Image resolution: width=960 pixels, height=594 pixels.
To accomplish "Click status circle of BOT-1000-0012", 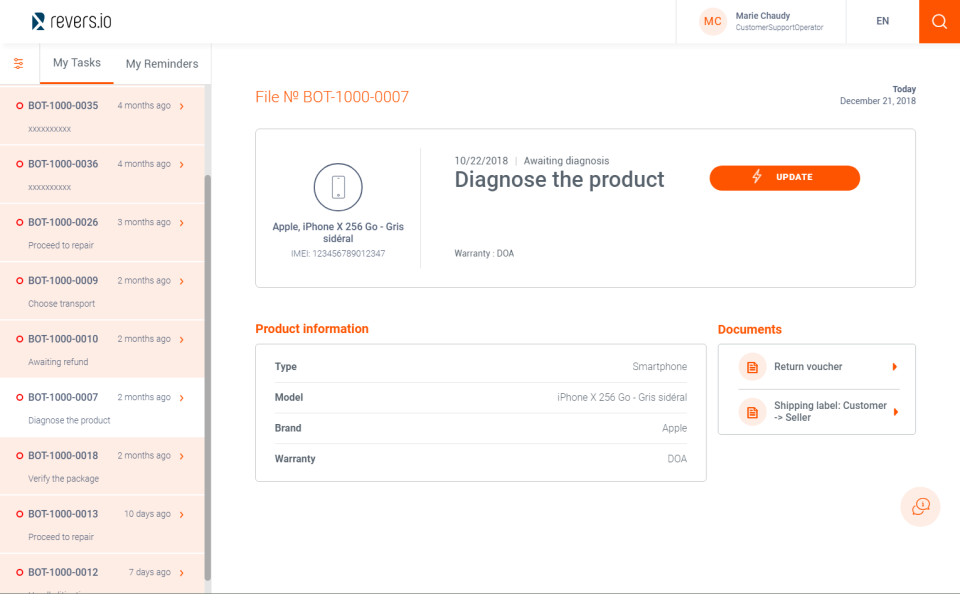I will [x=20, y=572].
